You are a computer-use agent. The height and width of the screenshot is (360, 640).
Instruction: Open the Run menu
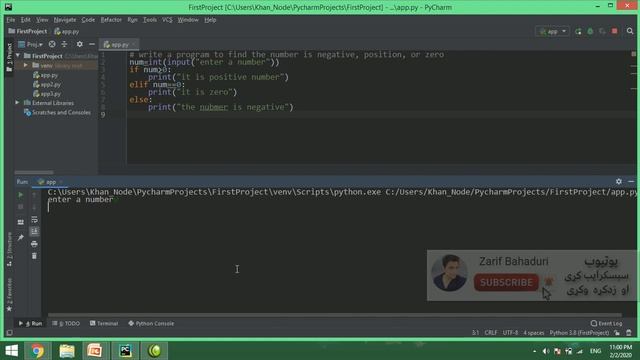click(132, 20)
